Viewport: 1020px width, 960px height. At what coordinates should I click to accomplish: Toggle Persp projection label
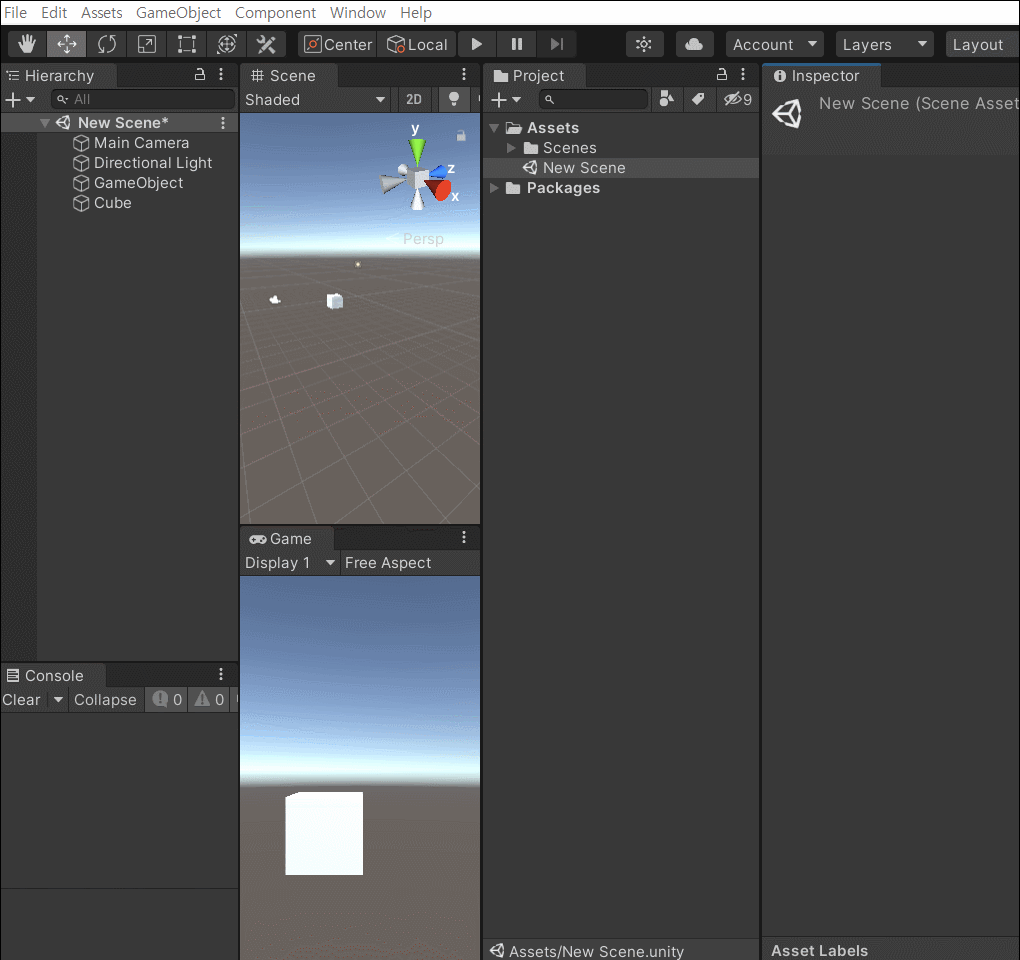423,239
